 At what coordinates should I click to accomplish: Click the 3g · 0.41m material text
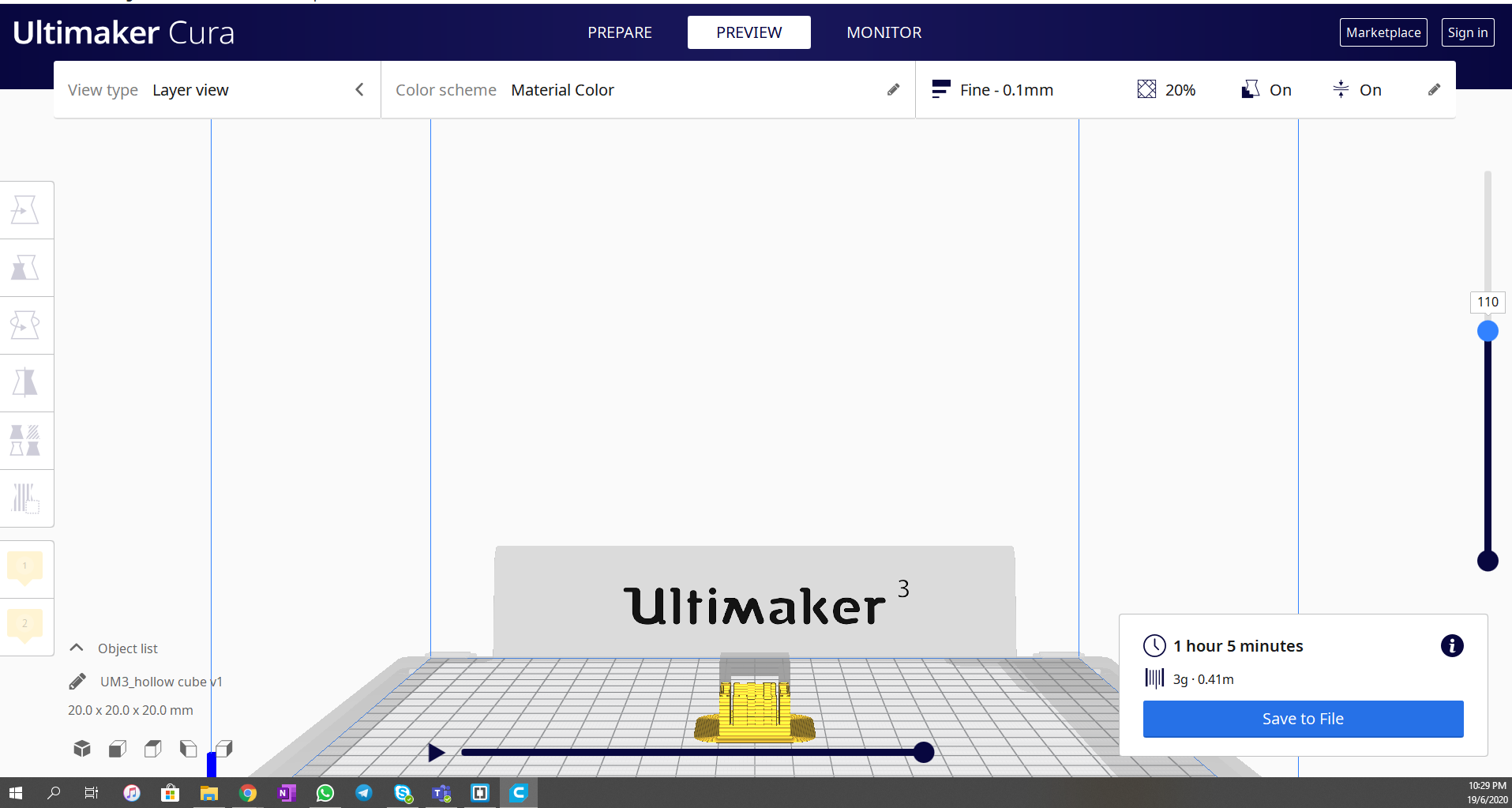pyautogui.click(x=1203, y=679)
